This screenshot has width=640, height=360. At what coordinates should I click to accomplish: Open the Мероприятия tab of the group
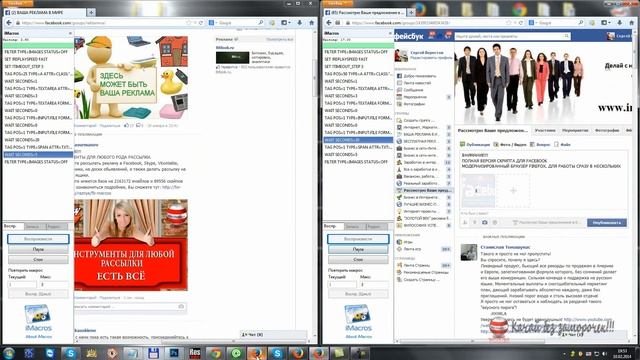point(575,130)
